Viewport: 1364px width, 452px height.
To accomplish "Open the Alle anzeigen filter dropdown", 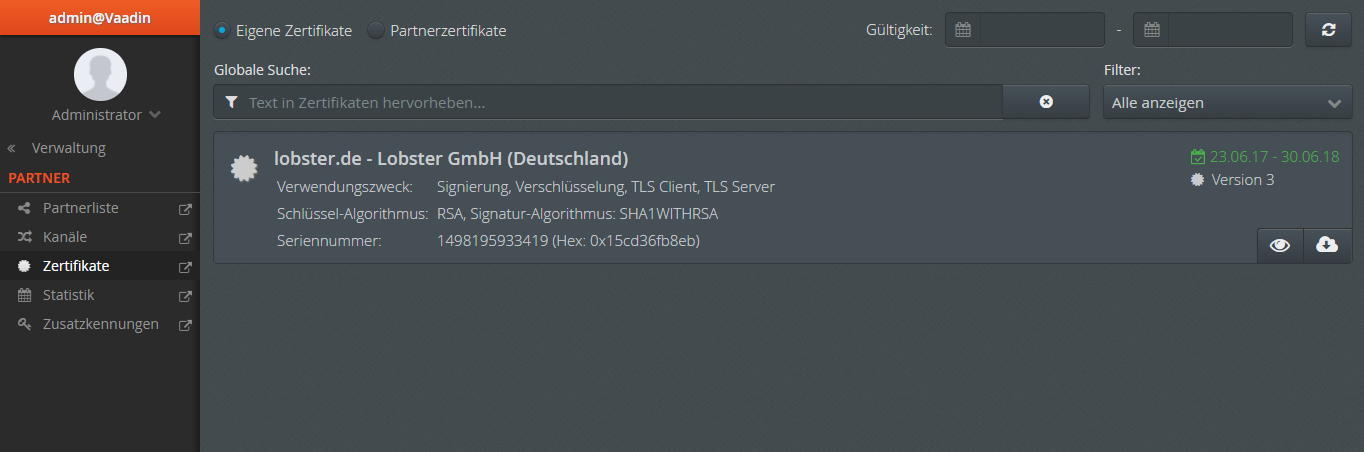I will (x=1228, y=102).
